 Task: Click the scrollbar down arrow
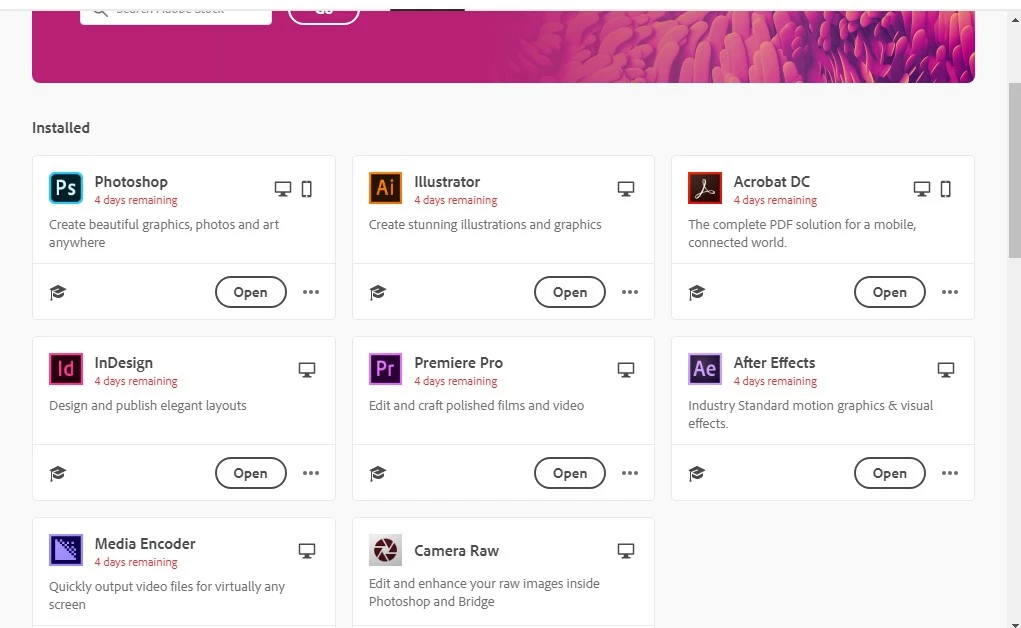click(1014, 623)
